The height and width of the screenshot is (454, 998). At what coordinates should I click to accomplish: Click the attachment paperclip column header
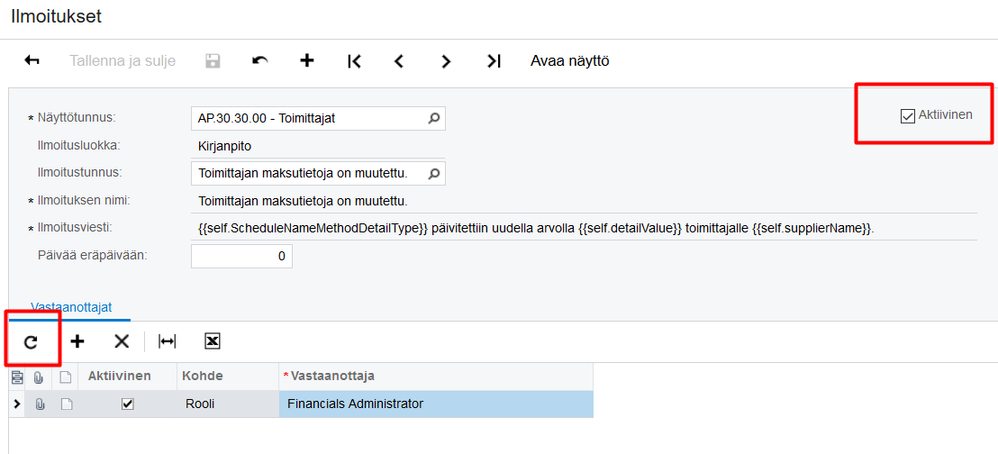(x=38, y=377)
